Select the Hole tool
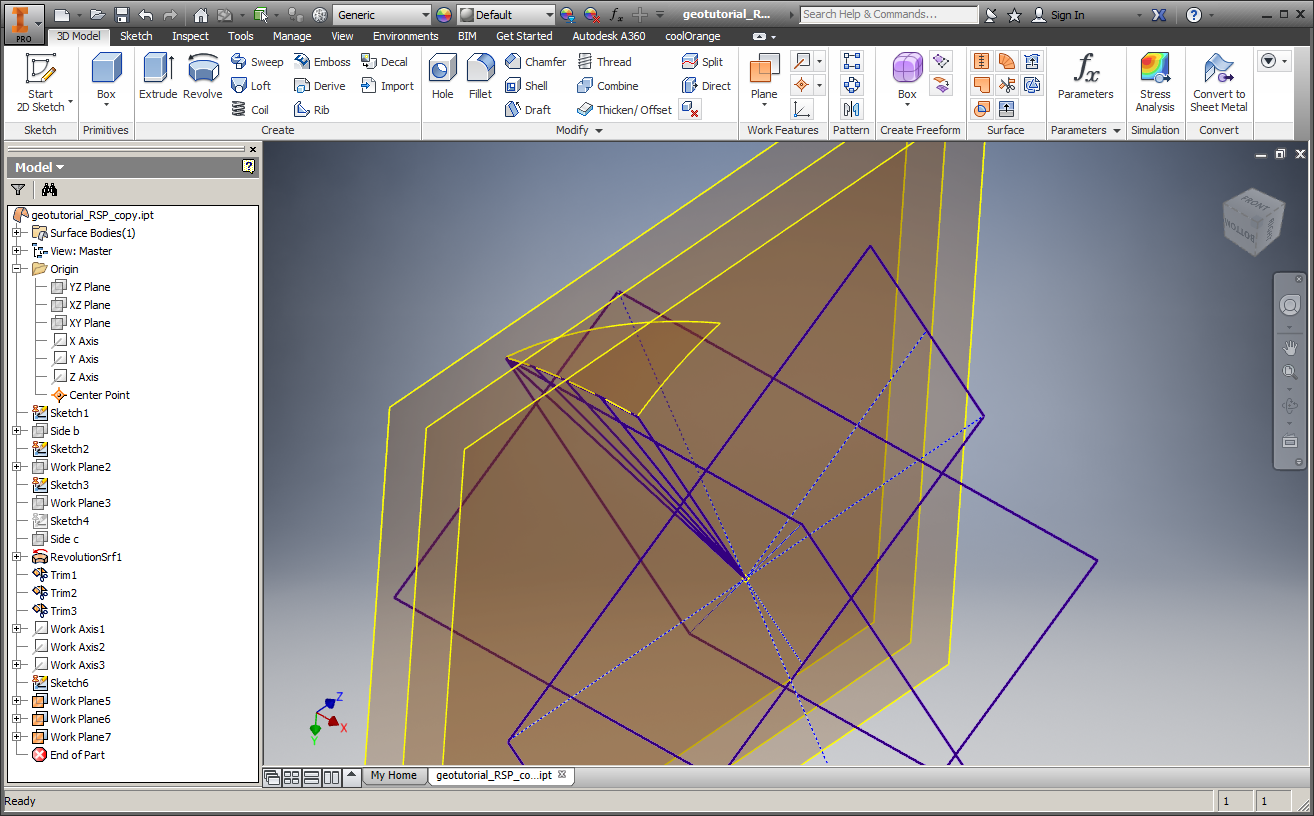This screenshot has height=816, width=1314. coord(442,77)
